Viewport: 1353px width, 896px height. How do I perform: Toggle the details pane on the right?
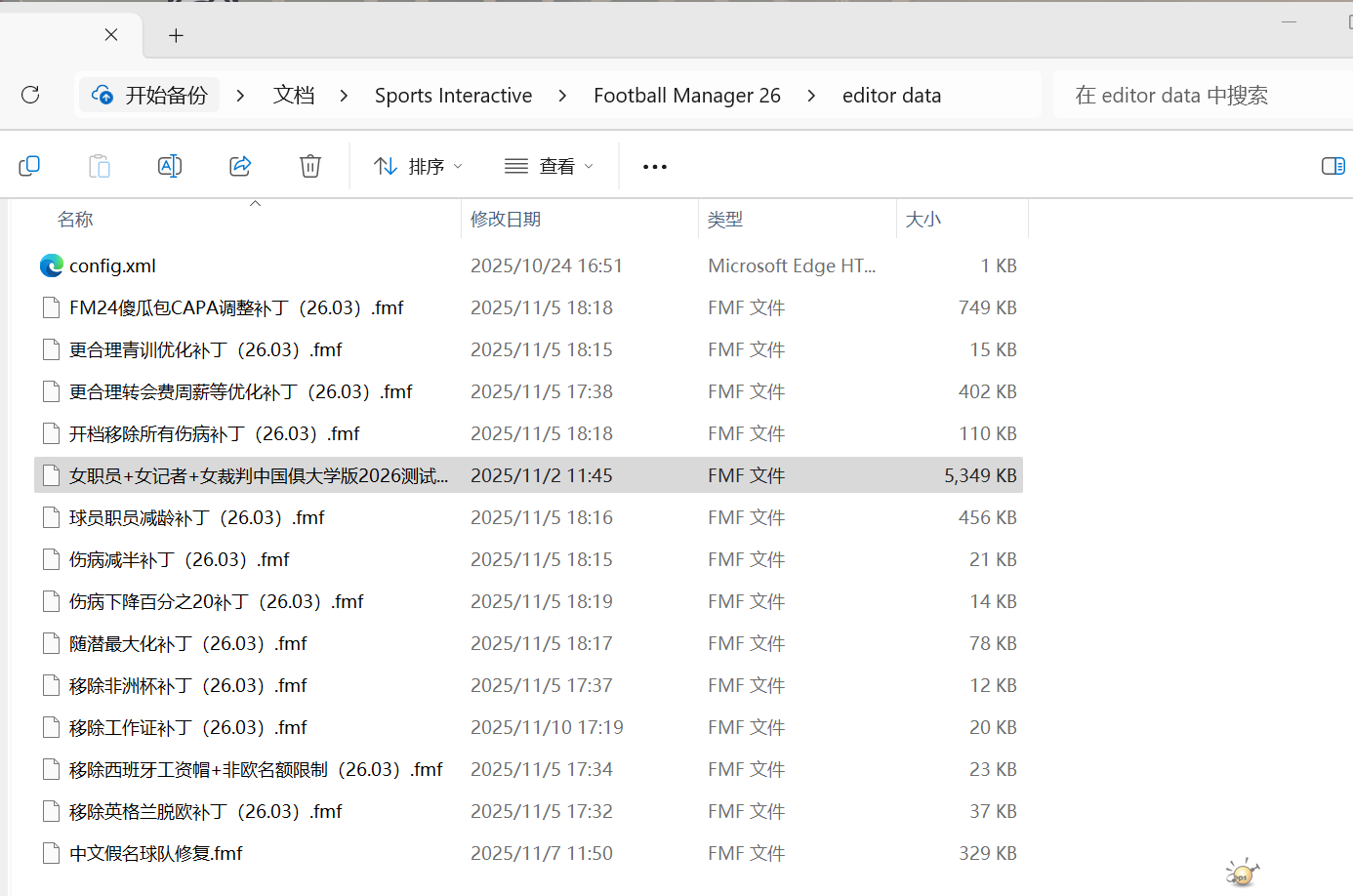[x=1332, y=166]
